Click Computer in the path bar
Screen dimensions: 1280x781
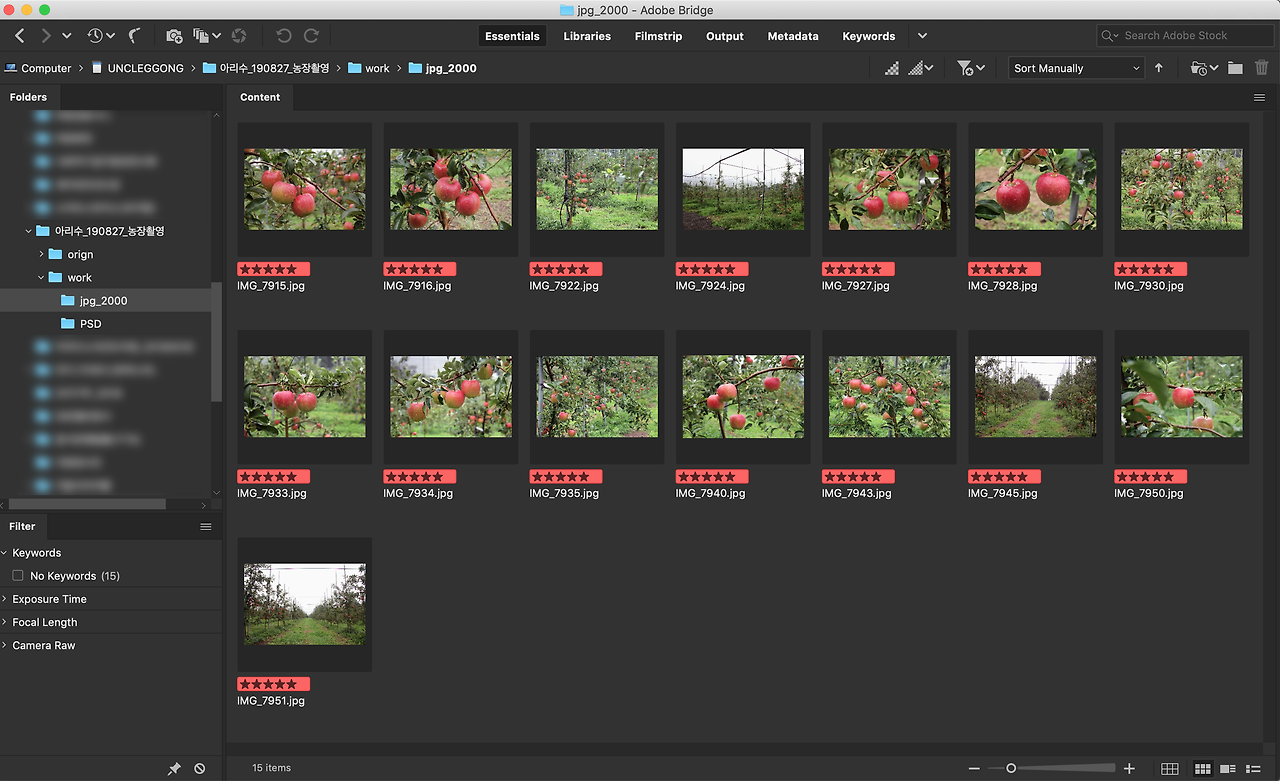(38, 68)
